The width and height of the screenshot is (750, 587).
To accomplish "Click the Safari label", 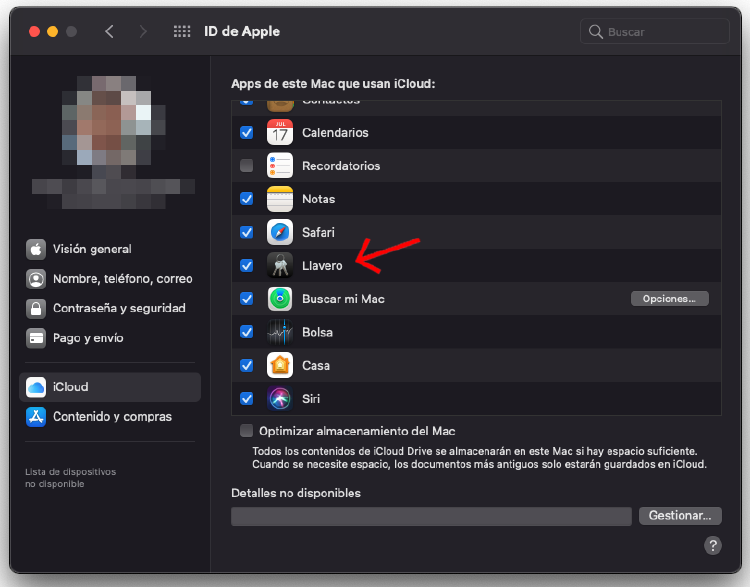I will point(318,233).
